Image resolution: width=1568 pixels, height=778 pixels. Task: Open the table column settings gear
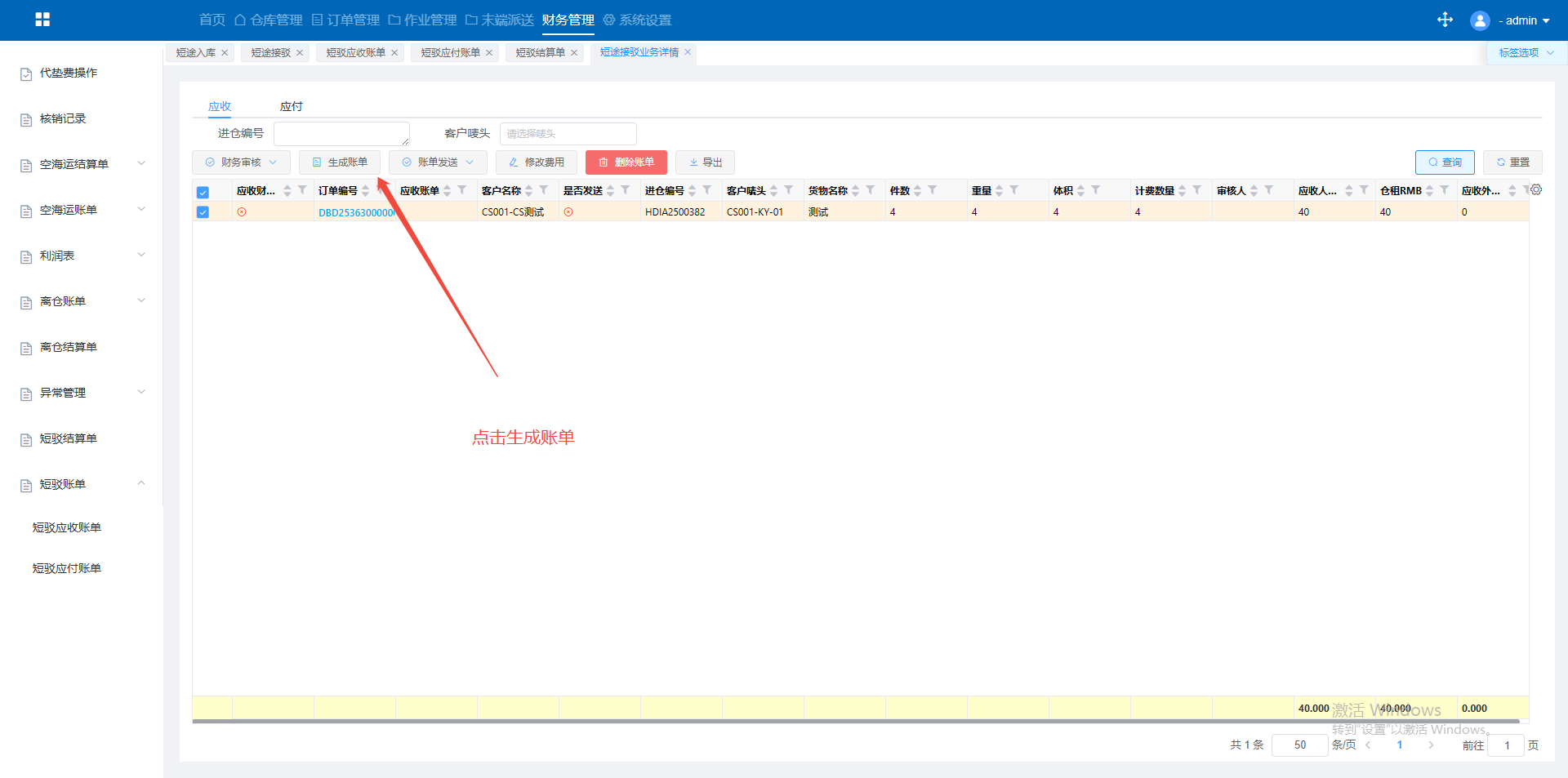pyautogui.click(x=1536, y=189)
